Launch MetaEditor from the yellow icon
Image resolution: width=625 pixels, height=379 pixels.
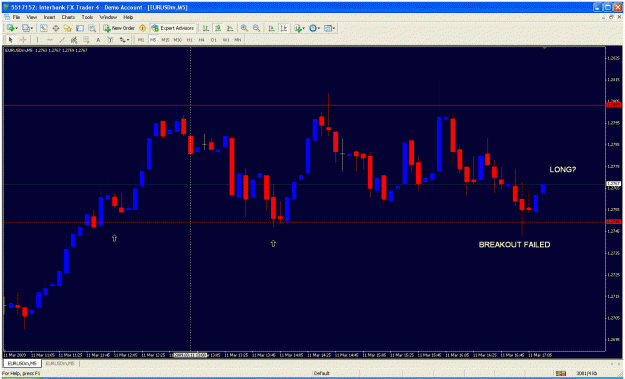142,28
